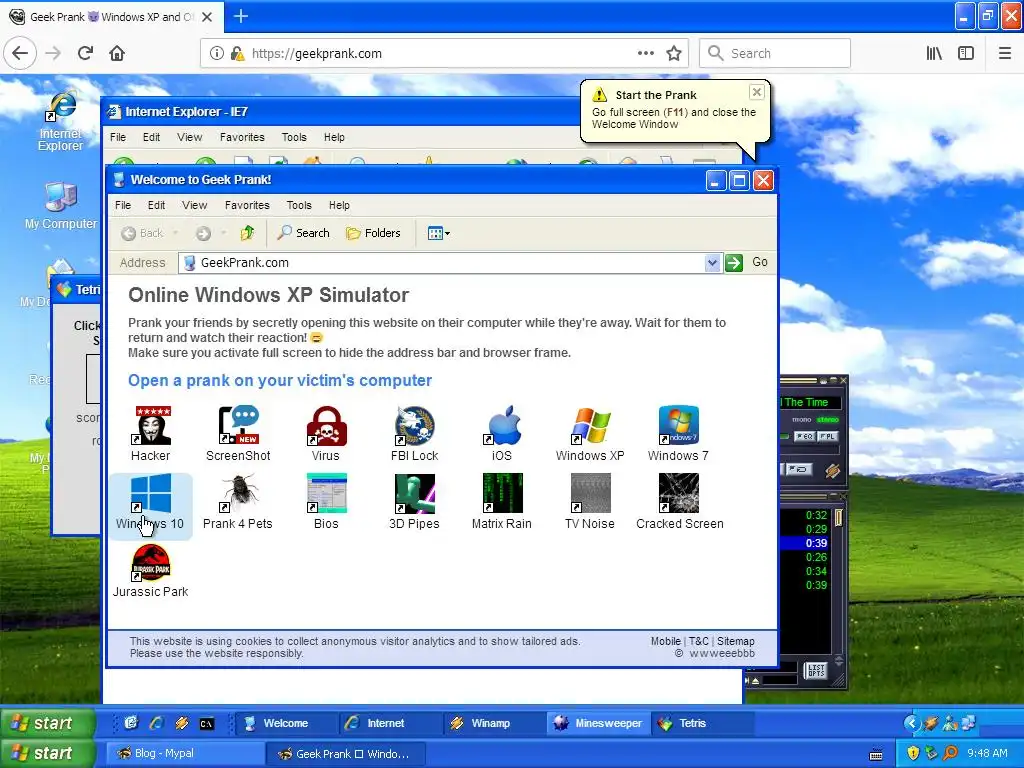Click the Back button in Geek Prank toolbar
The image size is (1024, 768).
coord(142,233)
